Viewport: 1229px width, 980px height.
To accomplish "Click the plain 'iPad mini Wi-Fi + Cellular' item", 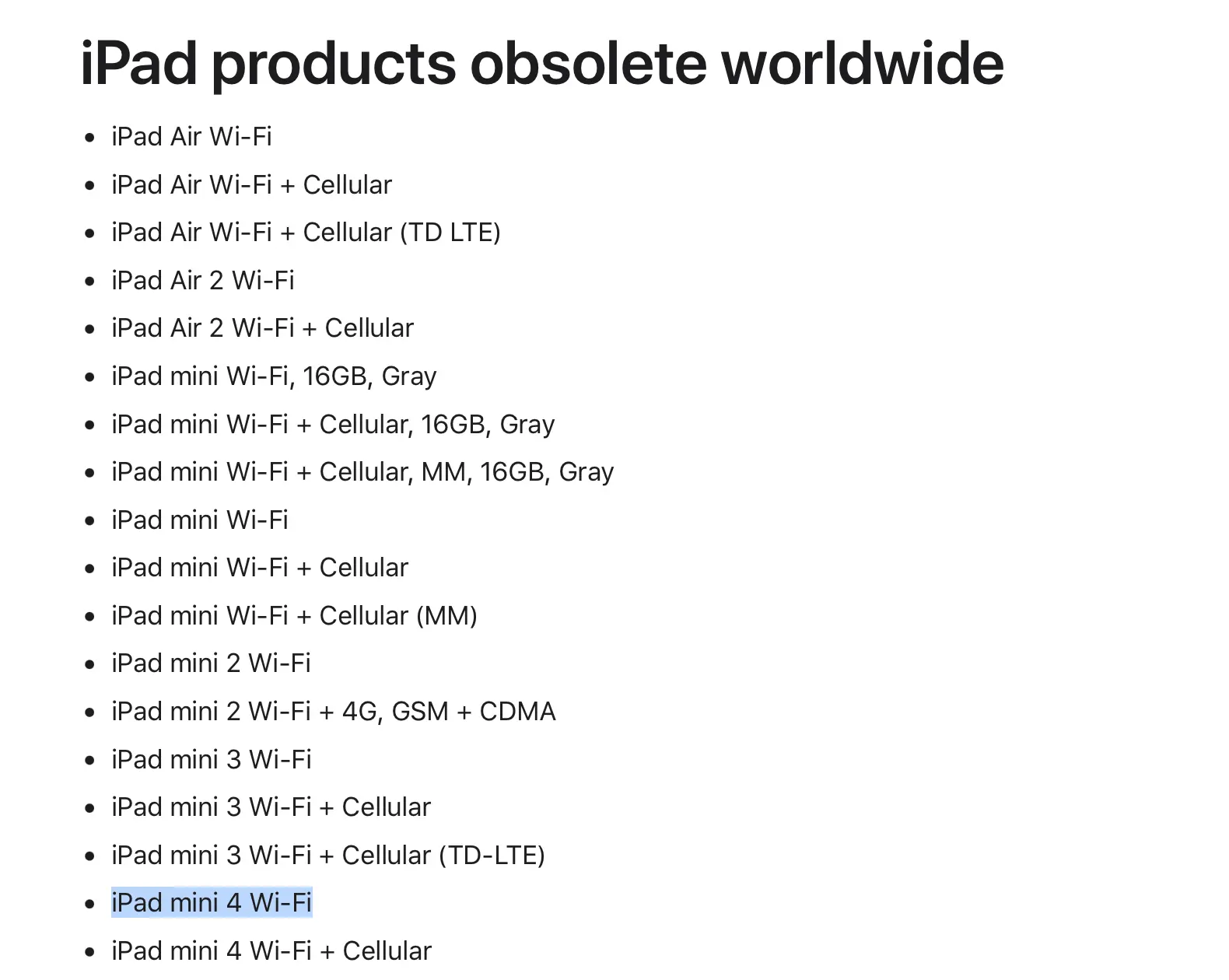I will pyautogui.click(x=260, y=568).
